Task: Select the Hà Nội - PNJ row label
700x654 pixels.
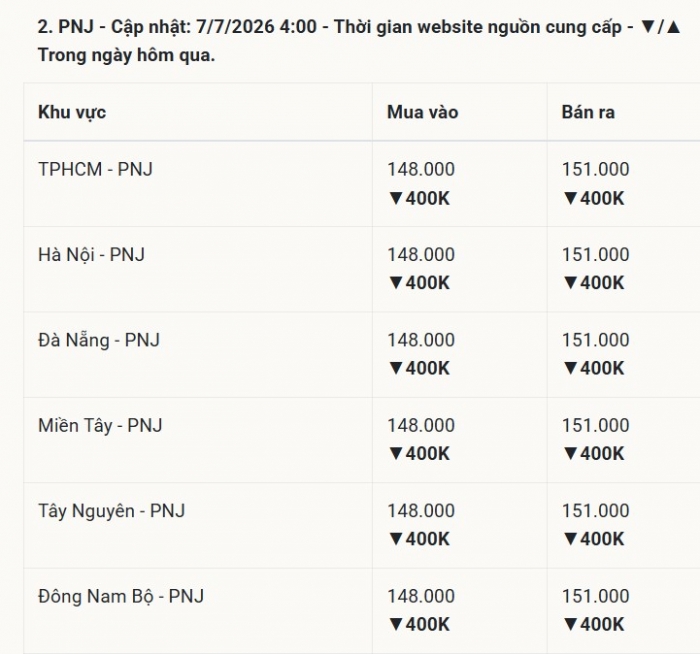Action: pyautogui.click(x=92, y=254)
